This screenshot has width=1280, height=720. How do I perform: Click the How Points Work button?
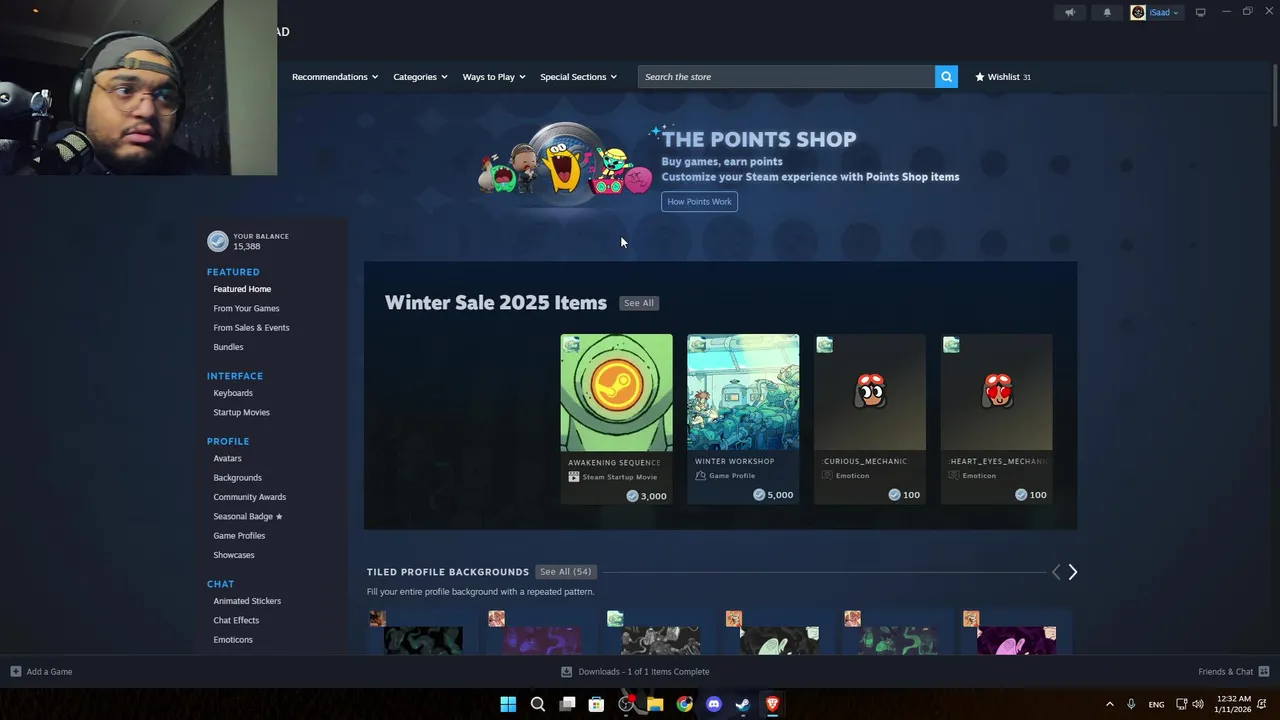tap(699, 202)
